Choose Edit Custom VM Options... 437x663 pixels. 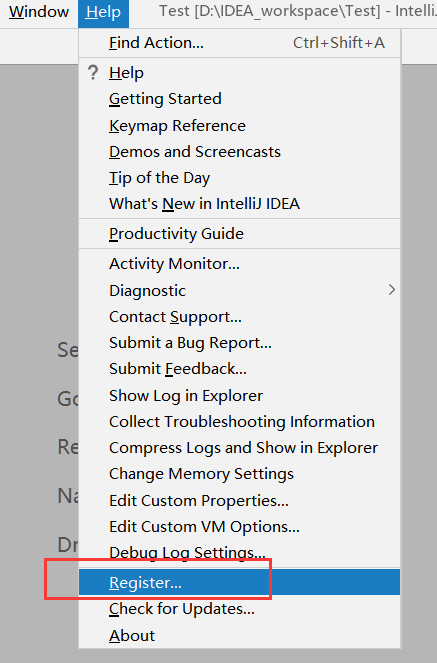239,527
